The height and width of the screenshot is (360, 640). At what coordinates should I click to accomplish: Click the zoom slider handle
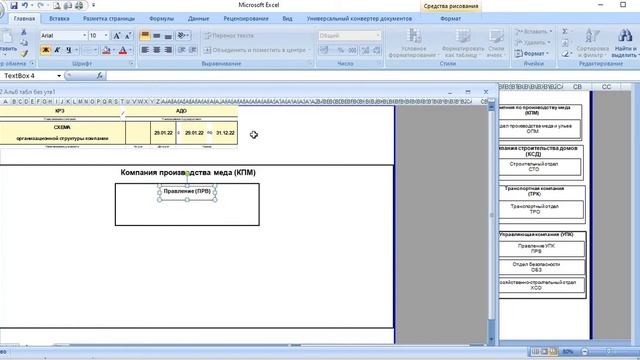pyautogui.click(x=608, y=351)
